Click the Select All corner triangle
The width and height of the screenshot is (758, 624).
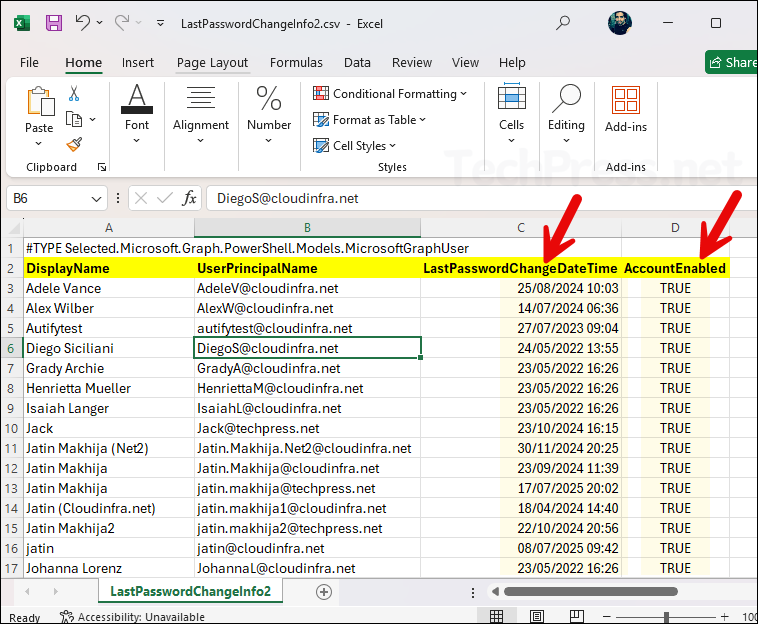pos(14,228)
